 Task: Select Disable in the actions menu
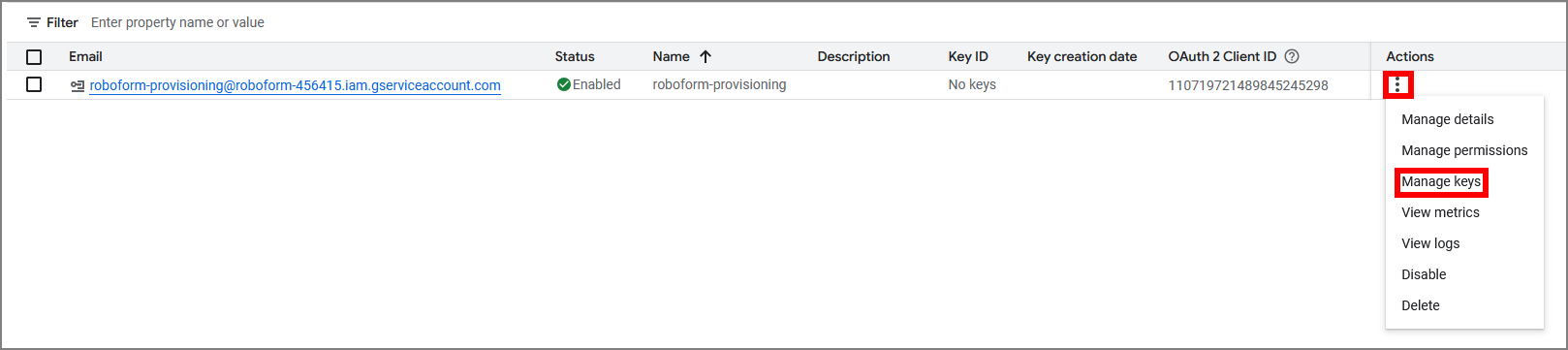(x=1424, y=274)
